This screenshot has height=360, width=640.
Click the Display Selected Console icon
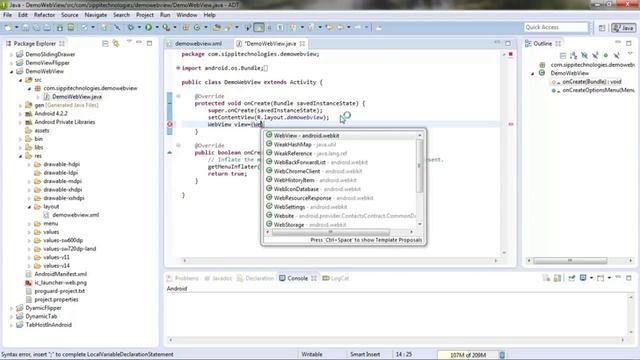click(583, 278)
